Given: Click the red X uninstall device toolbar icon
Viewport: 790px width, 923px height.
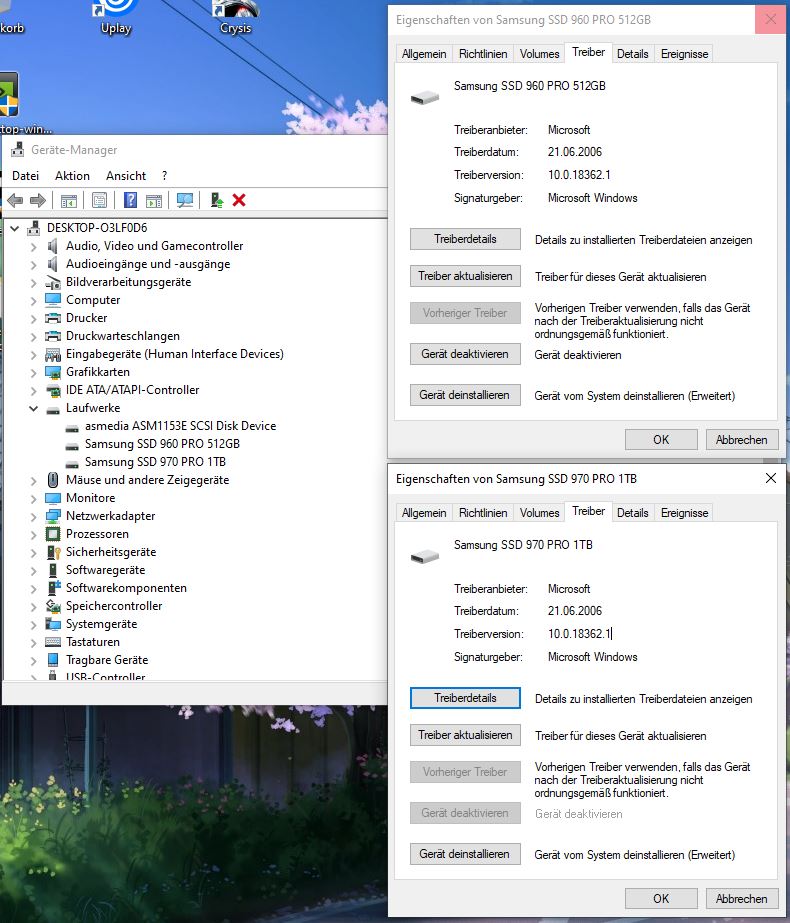Looking at the screenshot, I should point(239,201).
